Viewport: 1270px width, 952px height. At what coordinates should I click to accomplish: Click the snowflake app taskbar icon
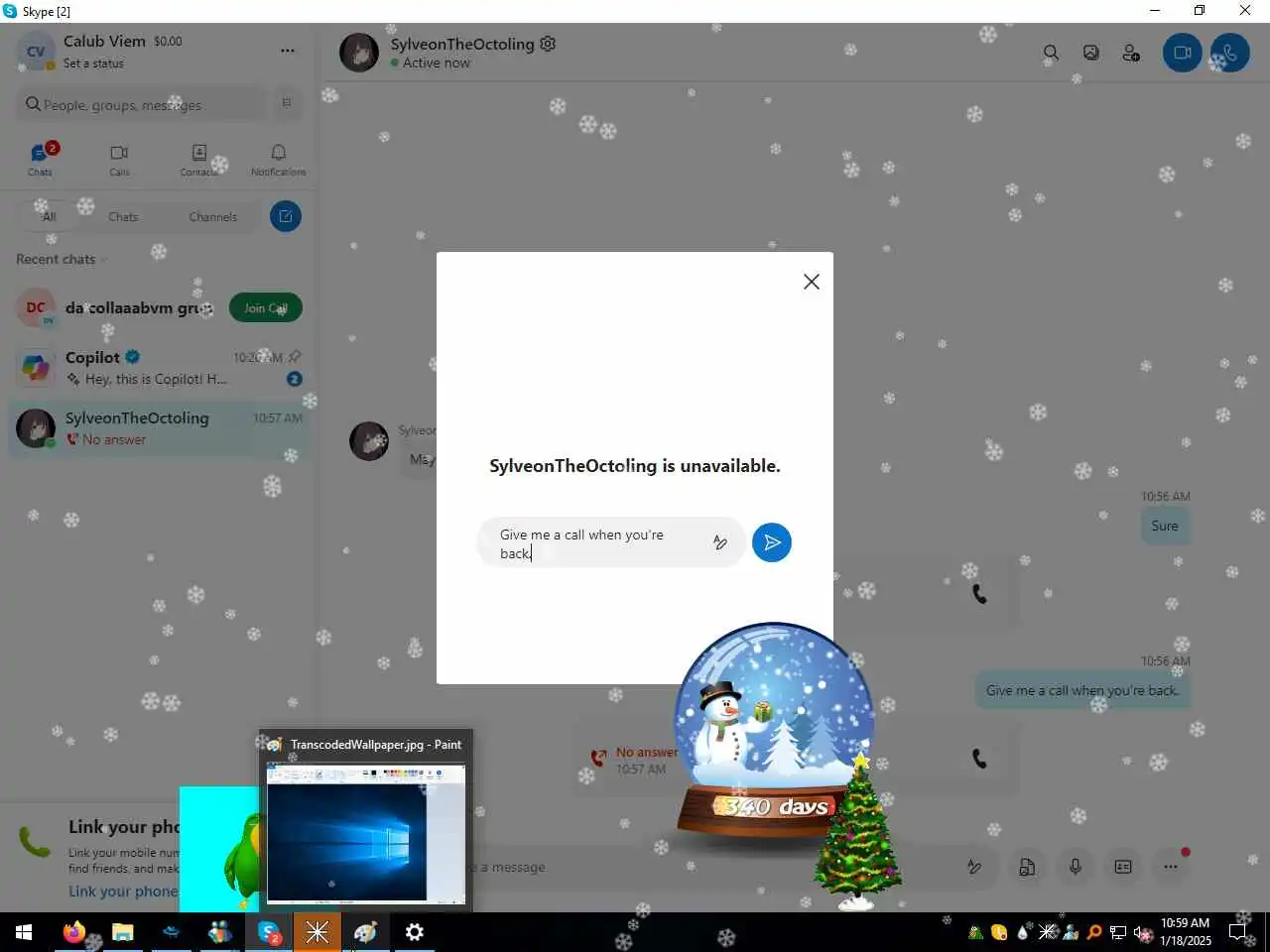coord(317,932)
